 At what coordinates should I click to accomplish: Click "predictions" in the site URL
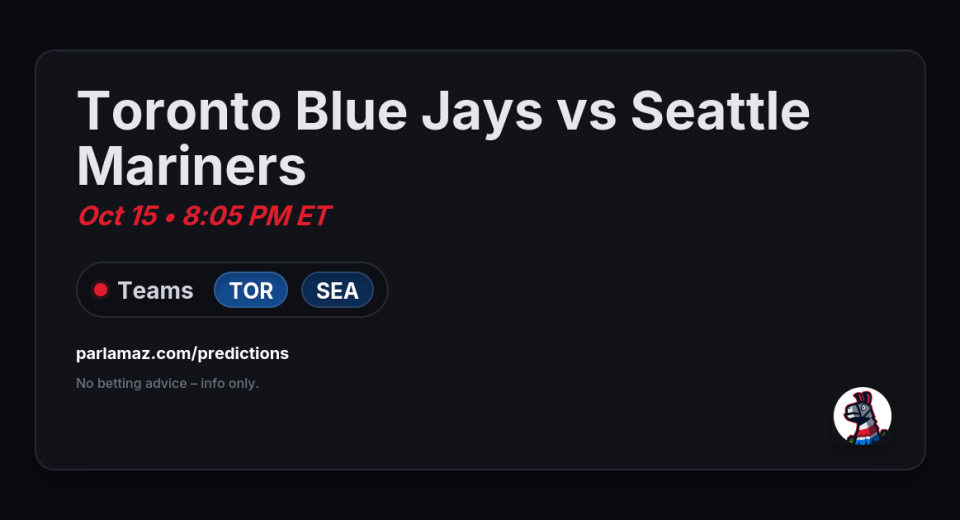pyautogui.click(x=243, y=353)
